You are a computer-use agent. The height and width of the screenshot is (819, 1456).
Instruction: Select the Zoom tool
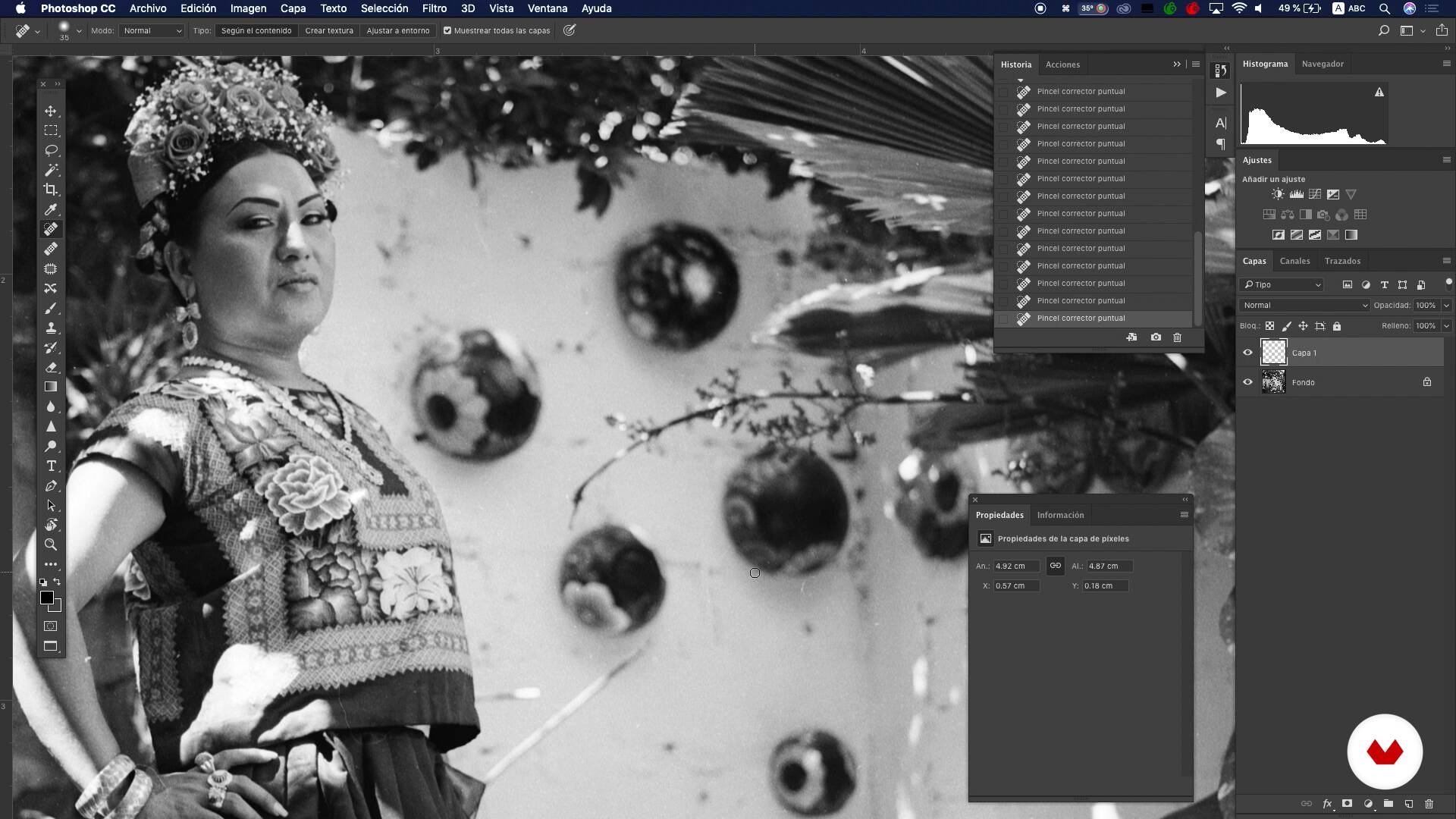51,544
